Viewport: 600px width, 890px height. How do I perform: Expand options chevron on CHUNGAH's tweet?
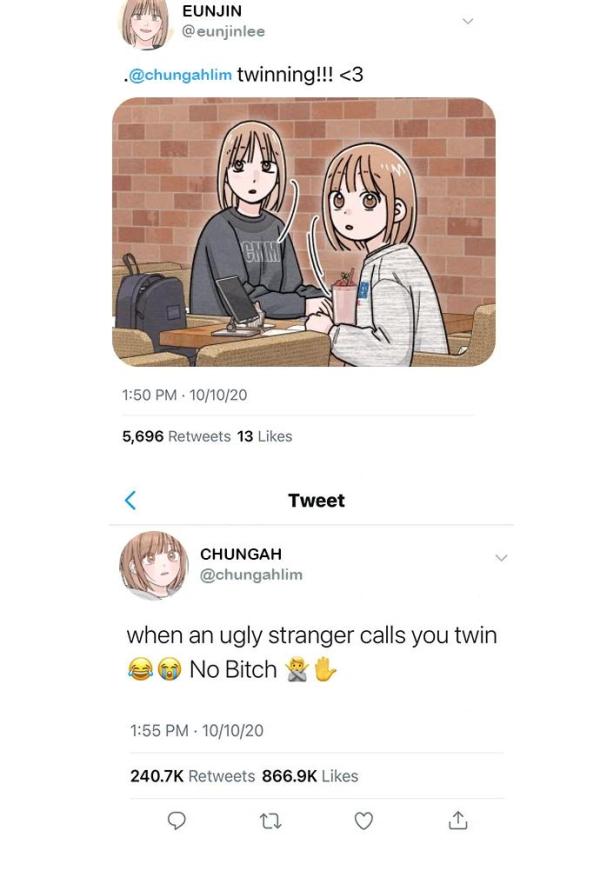click(x=501, y=558)
